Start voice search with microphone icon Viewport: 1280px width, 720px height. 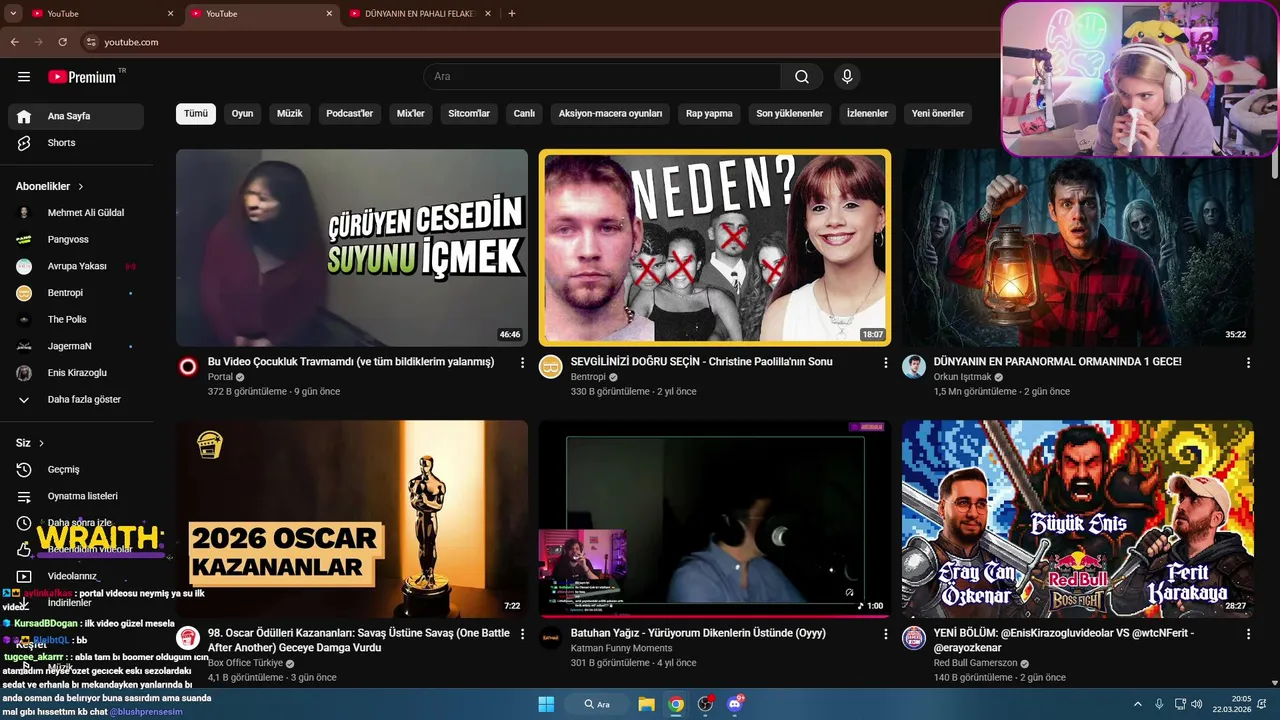[847, 77]
